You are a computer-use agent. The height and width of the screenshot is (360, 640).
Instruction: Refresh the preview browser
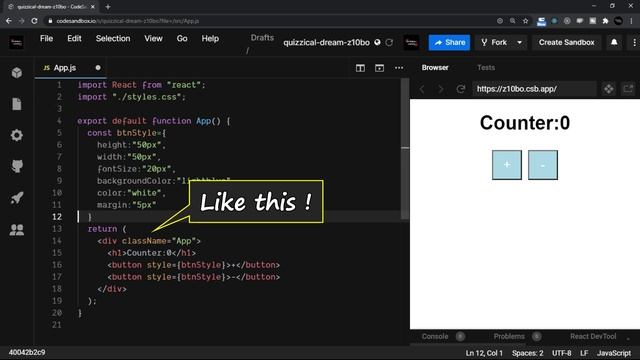(x=460, y=89)
